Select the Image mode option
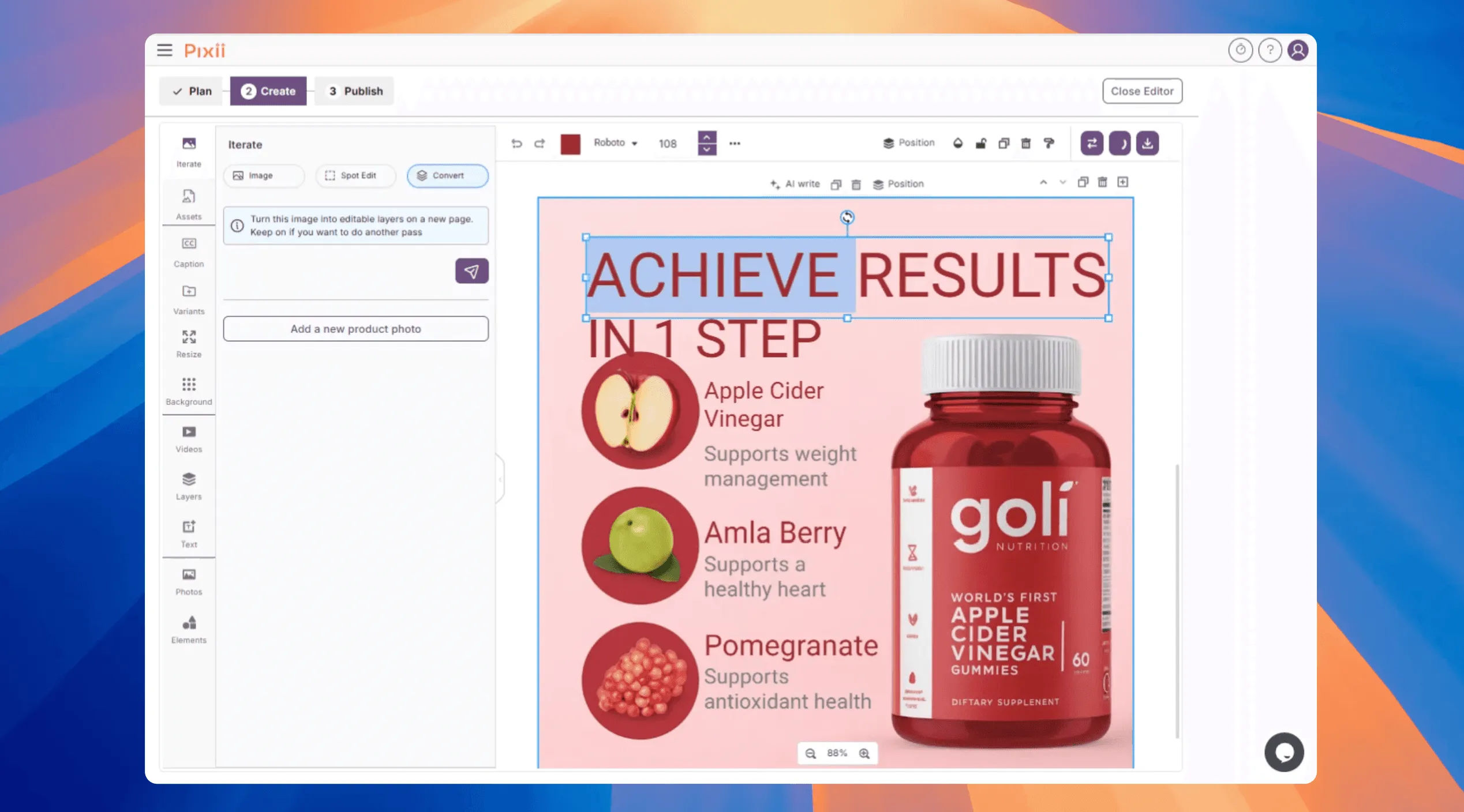This screenshot has height=812, width=1464. 263,175
